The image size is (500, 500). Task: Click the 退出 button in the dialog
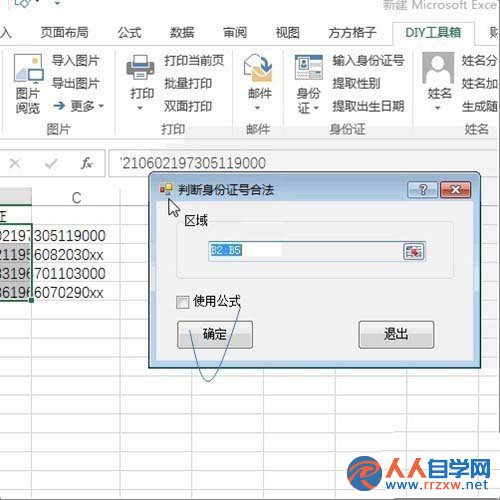pos(396,334)
